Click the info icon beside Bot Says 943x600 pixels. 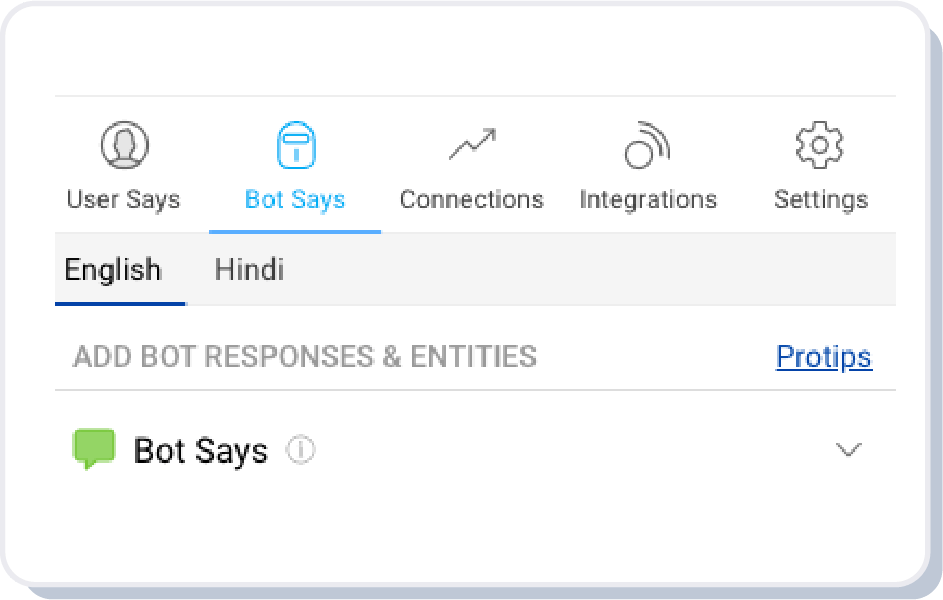[x=300, y=451]
